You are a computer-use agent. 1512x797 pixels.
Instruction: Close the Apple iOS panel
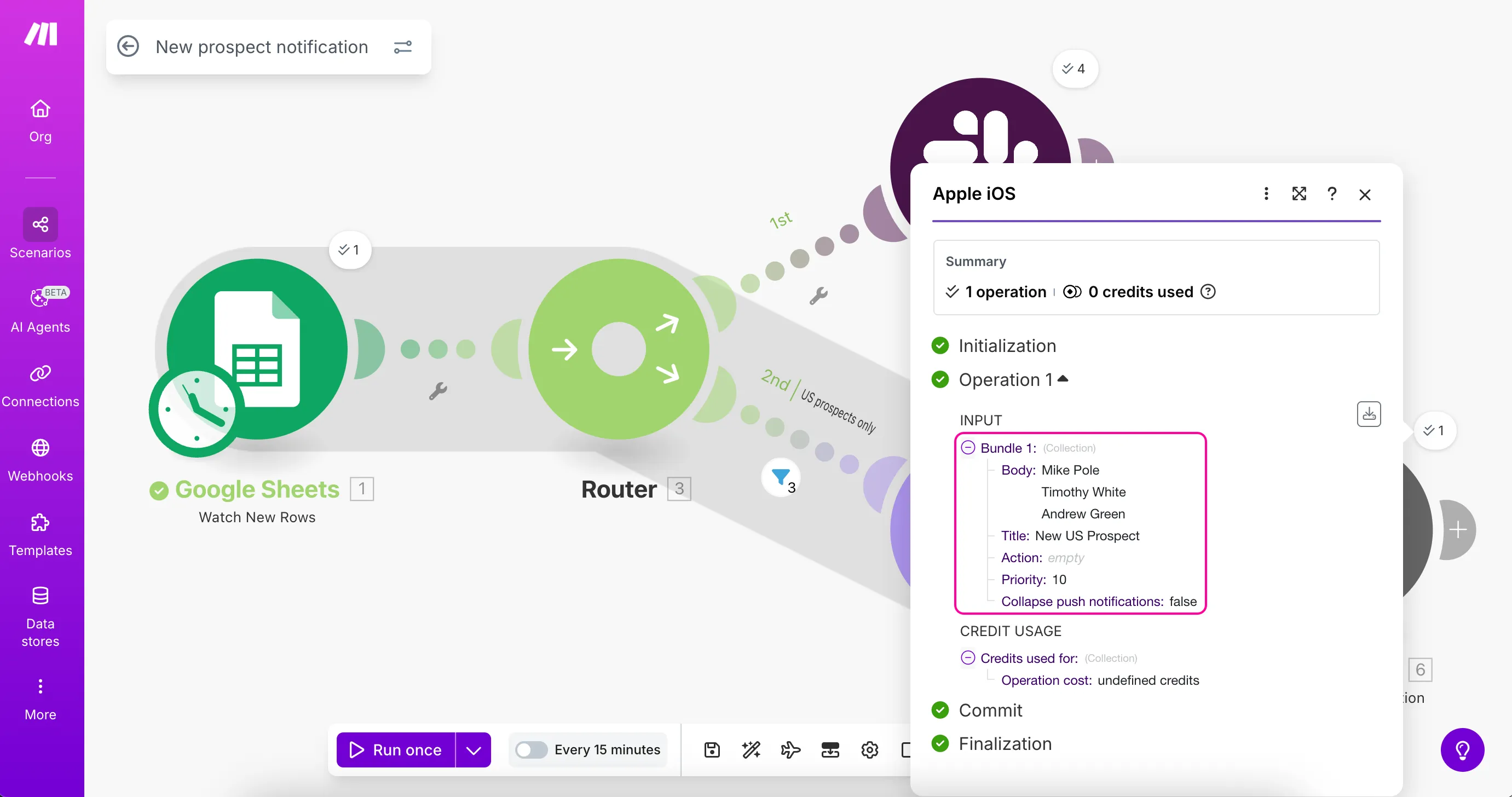[x=1365, y=194]
